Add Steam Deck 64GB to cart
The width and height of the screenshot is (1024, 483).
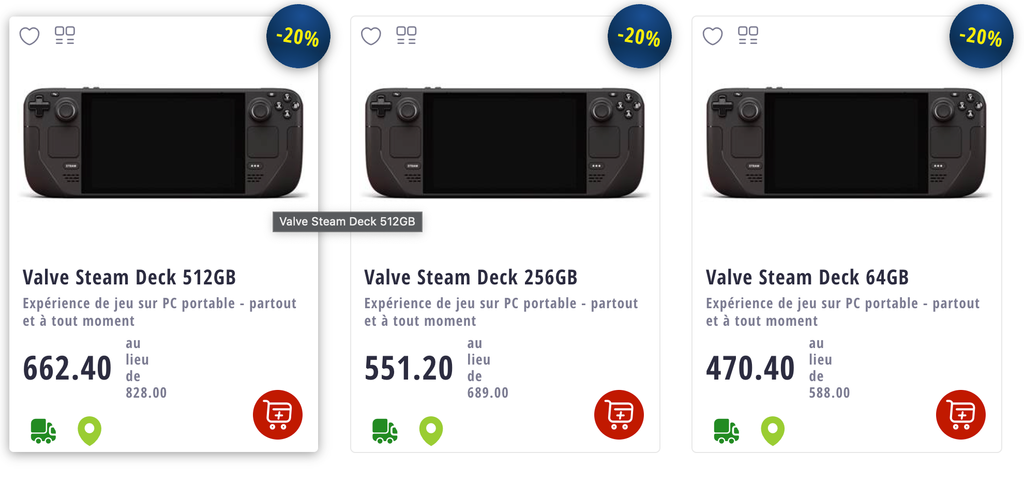[x=961, y=414]
